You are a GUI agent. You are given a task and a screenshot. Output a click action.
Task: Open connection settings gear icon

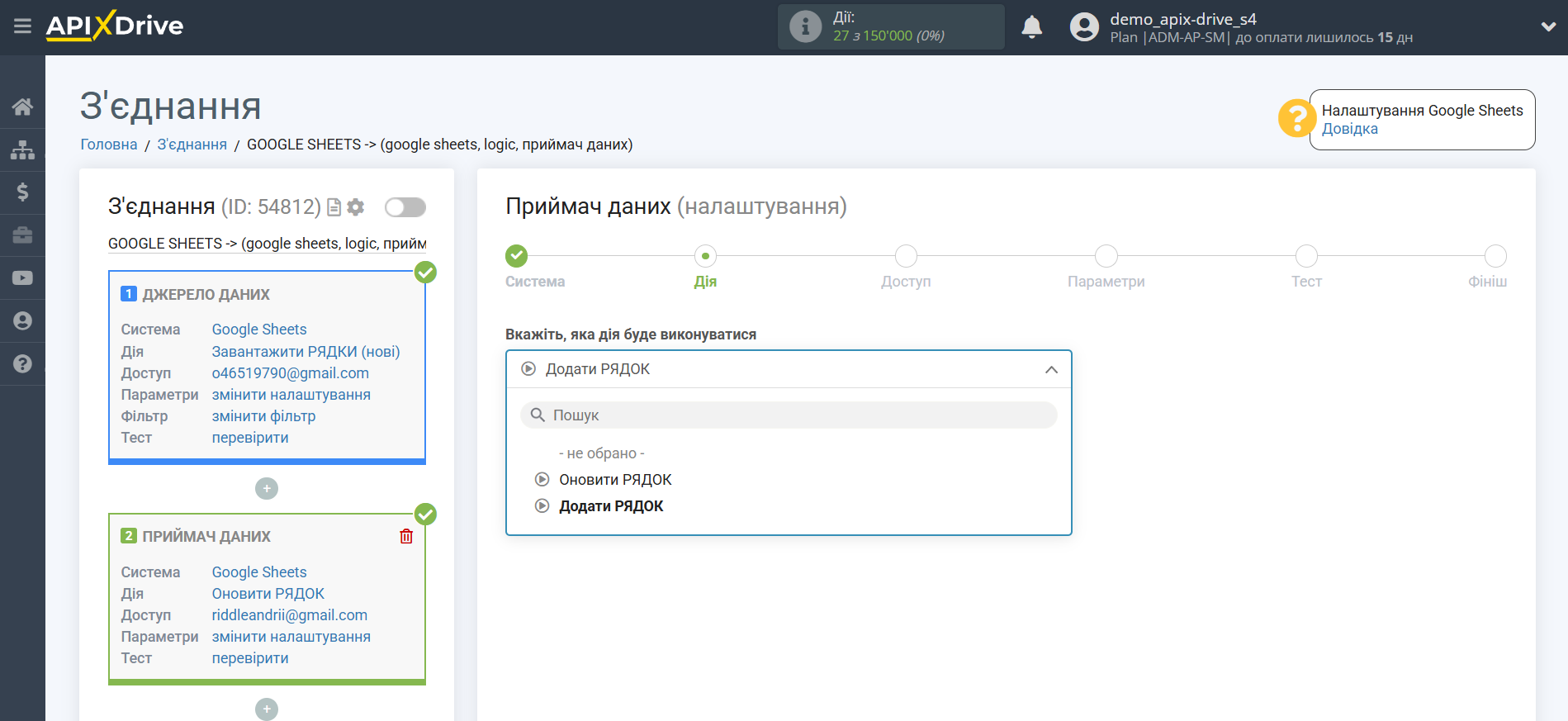[x=356, y=207]
